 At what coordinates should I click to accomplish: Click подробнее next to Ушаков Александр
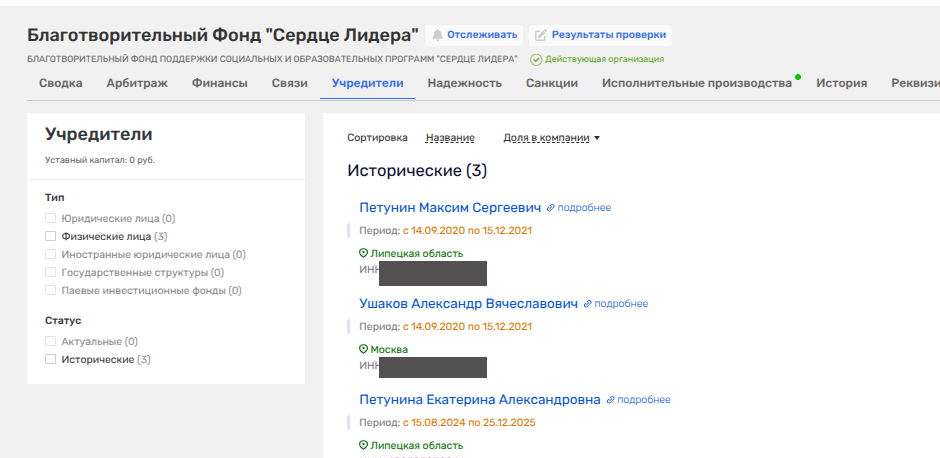(x=621, y=304)
